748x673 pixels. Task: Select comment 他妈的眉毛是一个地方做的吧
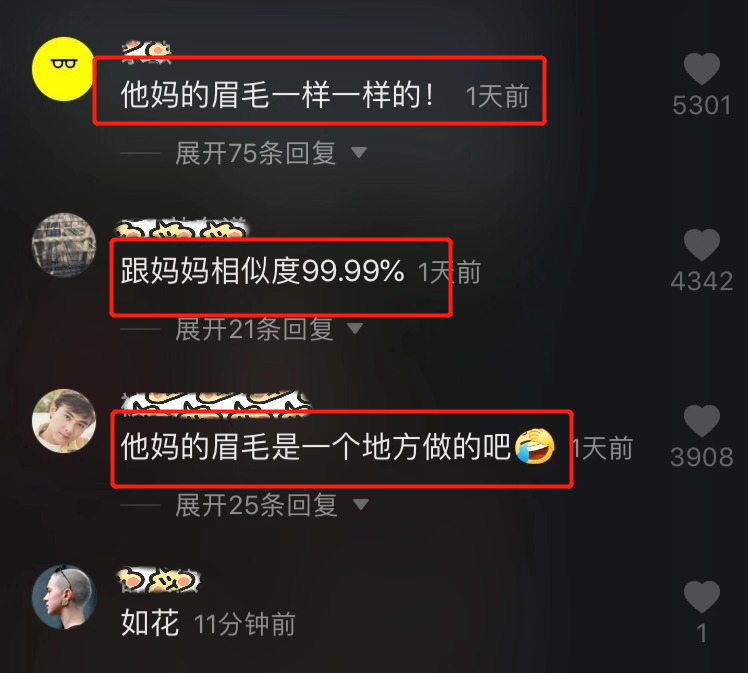[338, 447]
